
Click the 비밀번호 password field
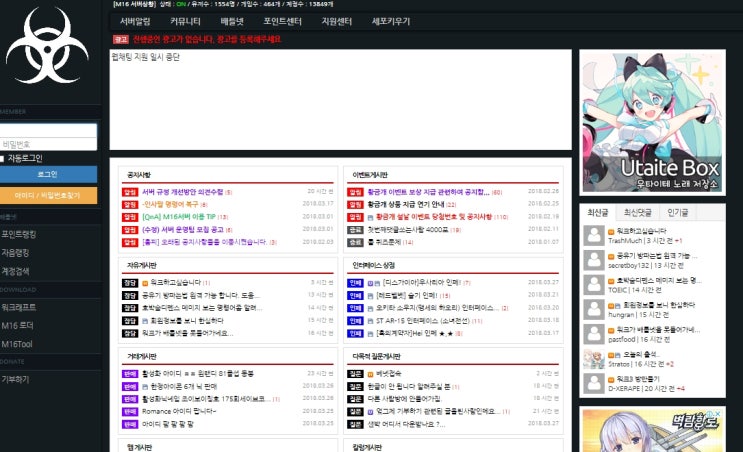click(x=48, y=145)
